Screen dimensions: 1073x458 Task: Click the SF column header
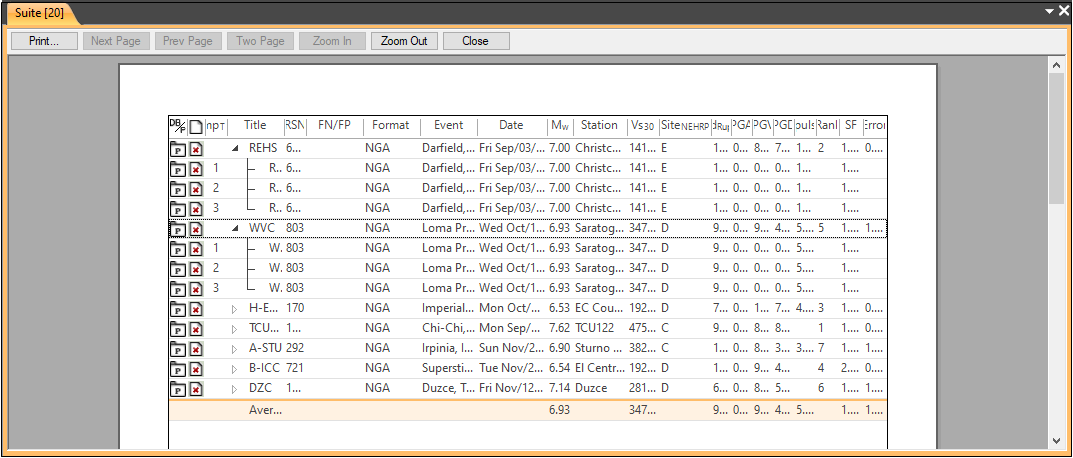(851, 125)
